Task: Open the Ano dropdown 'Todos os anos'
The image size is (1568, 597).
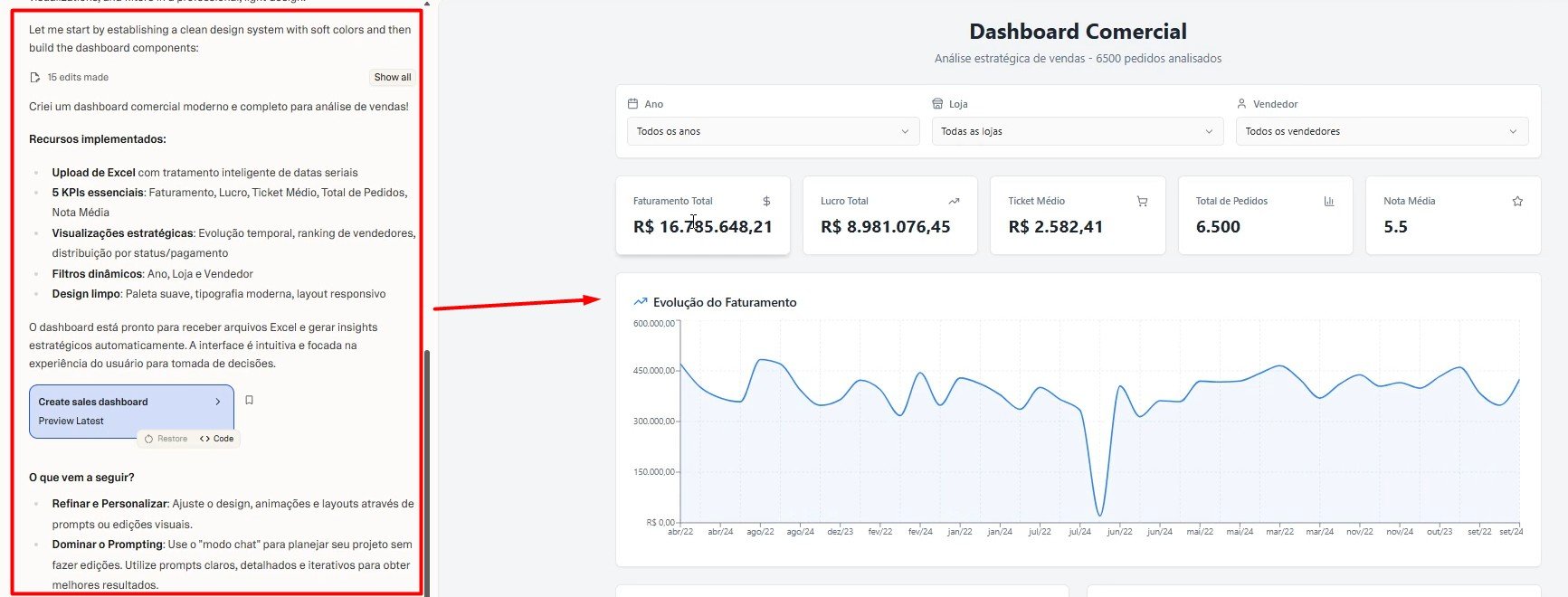Action: pos(773,131)
